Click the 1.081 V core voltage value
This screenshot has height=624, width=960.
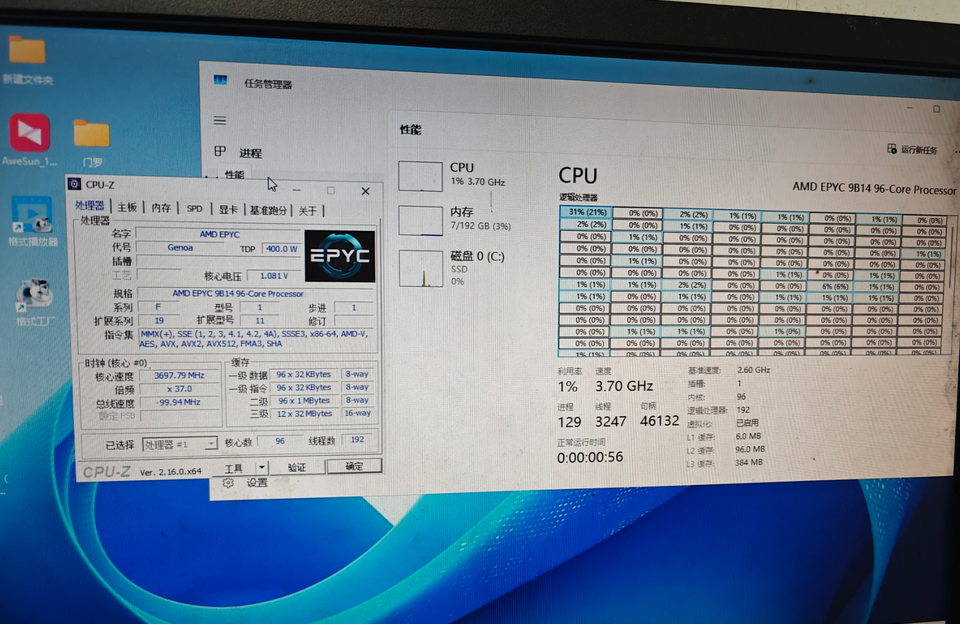coord(274,276)
